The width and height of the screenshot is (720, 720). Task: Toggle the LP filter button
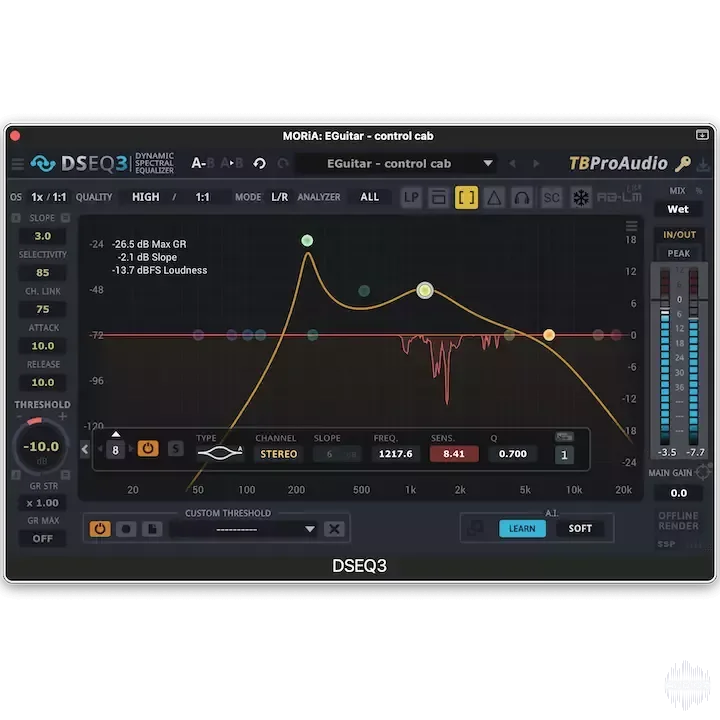pyautogui.click(x=411, y=197)
